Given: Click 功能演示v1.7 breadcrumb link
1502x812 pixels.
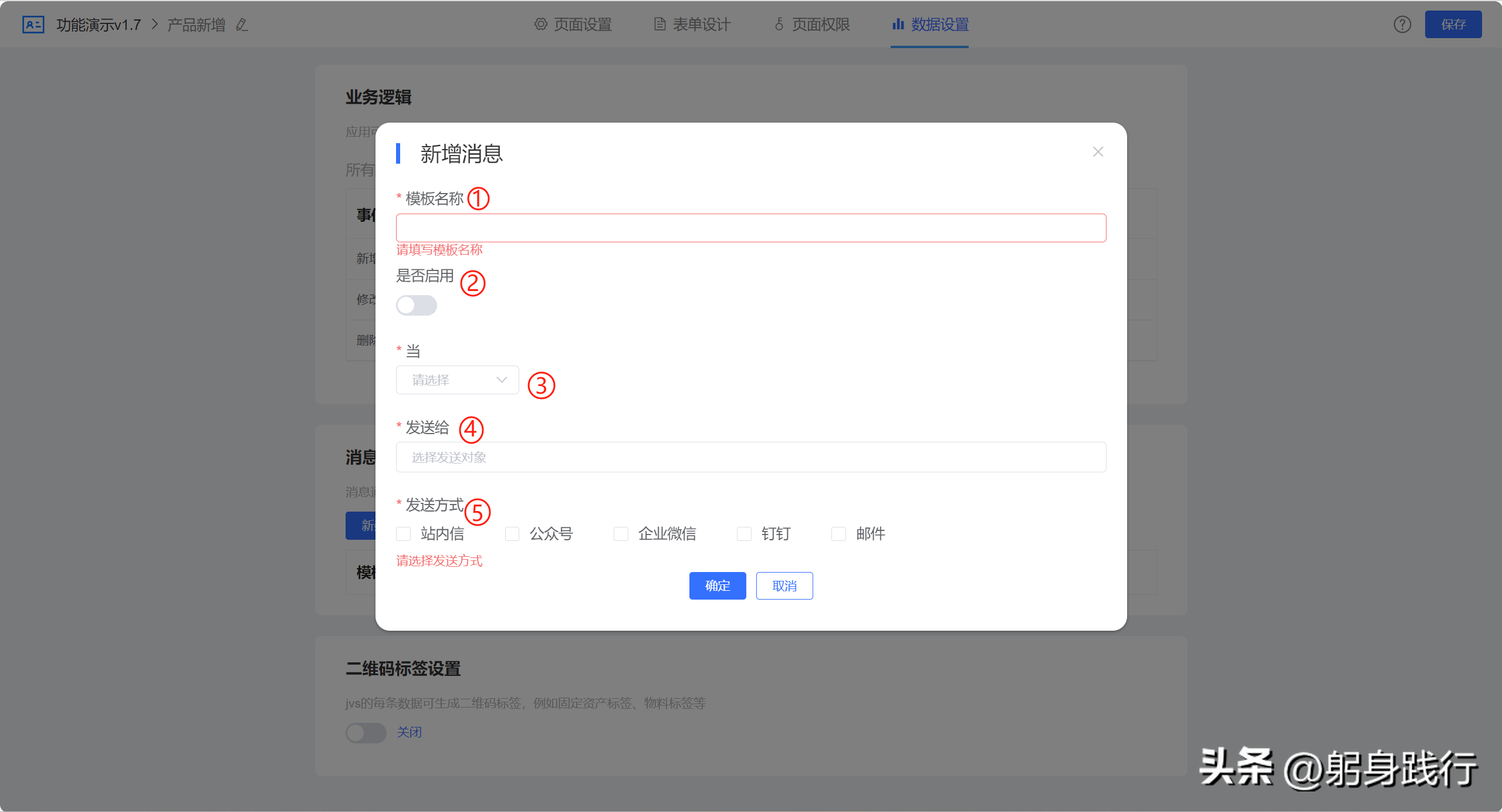Looking at the screenshot, I should 99,25.
